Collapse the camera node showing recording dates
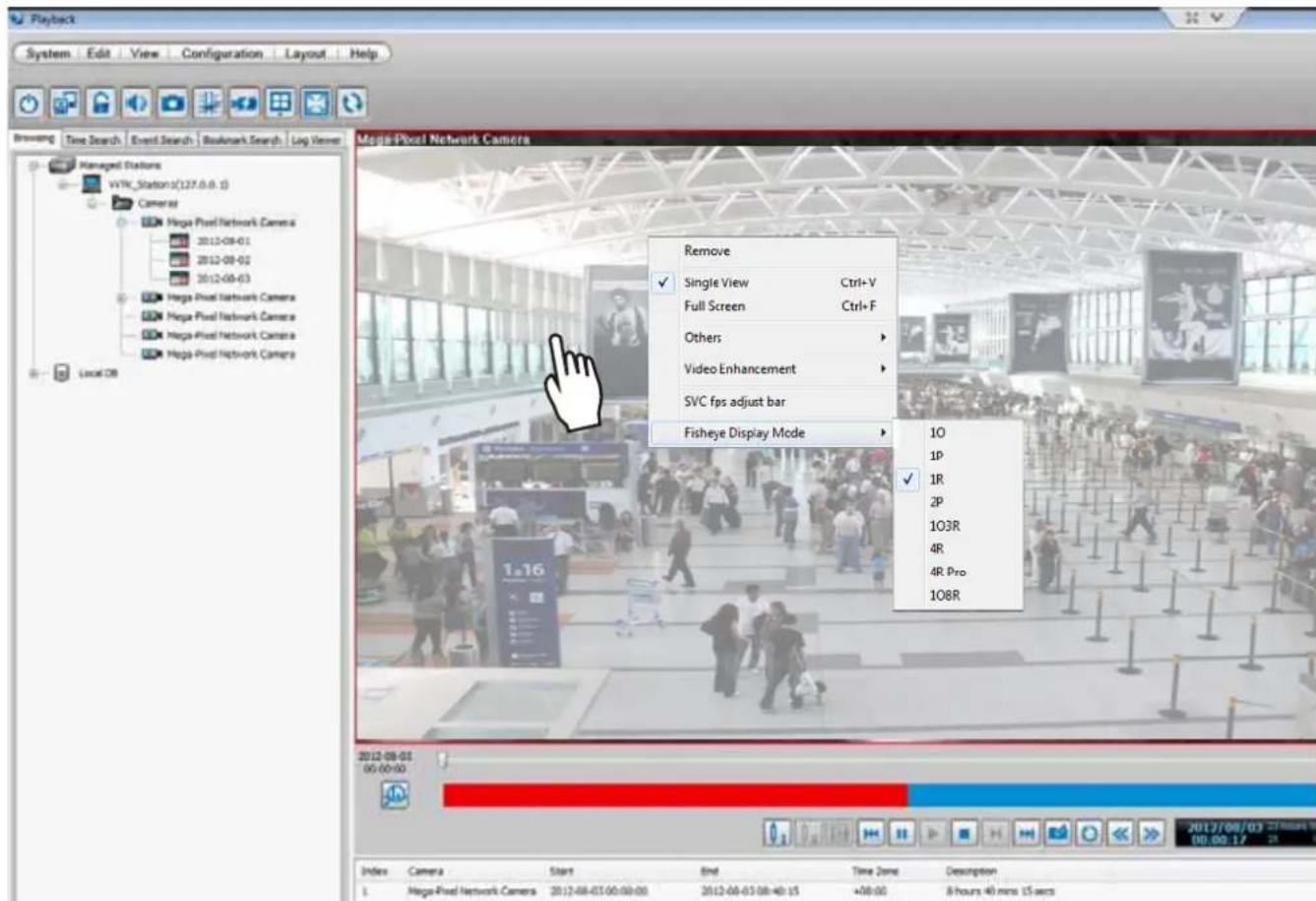 click(123, 223)
